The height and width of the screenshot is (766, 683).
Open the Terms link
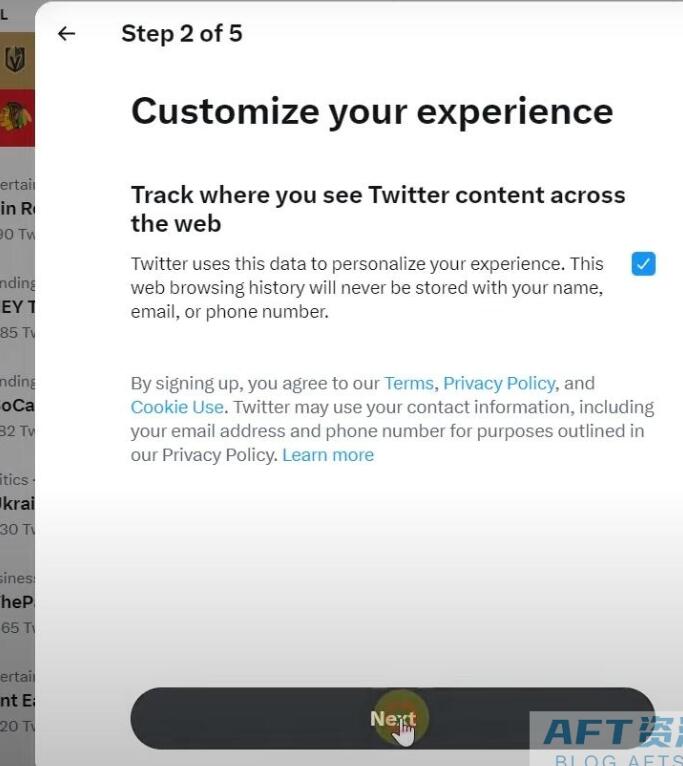408,383
